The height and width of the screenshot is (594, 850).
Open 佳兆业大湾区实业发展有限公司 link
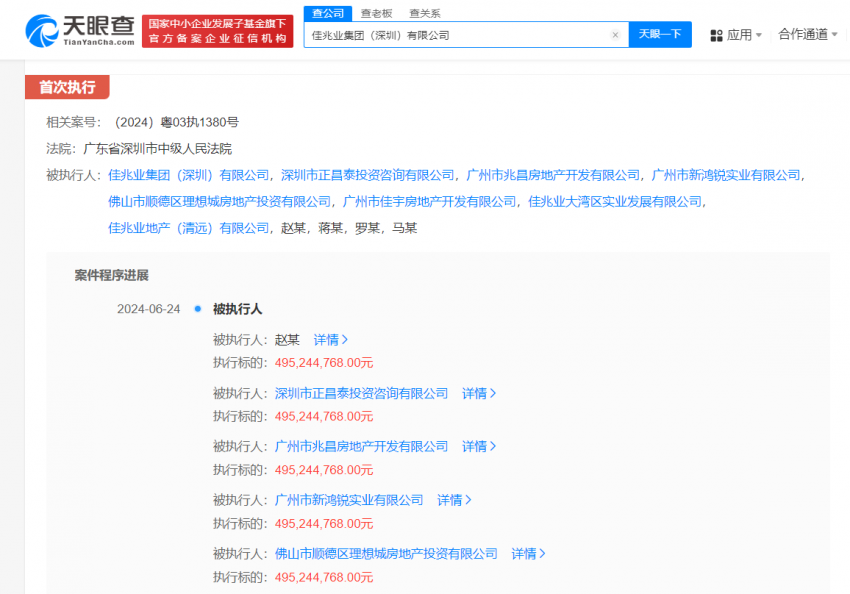coord(615,202)
